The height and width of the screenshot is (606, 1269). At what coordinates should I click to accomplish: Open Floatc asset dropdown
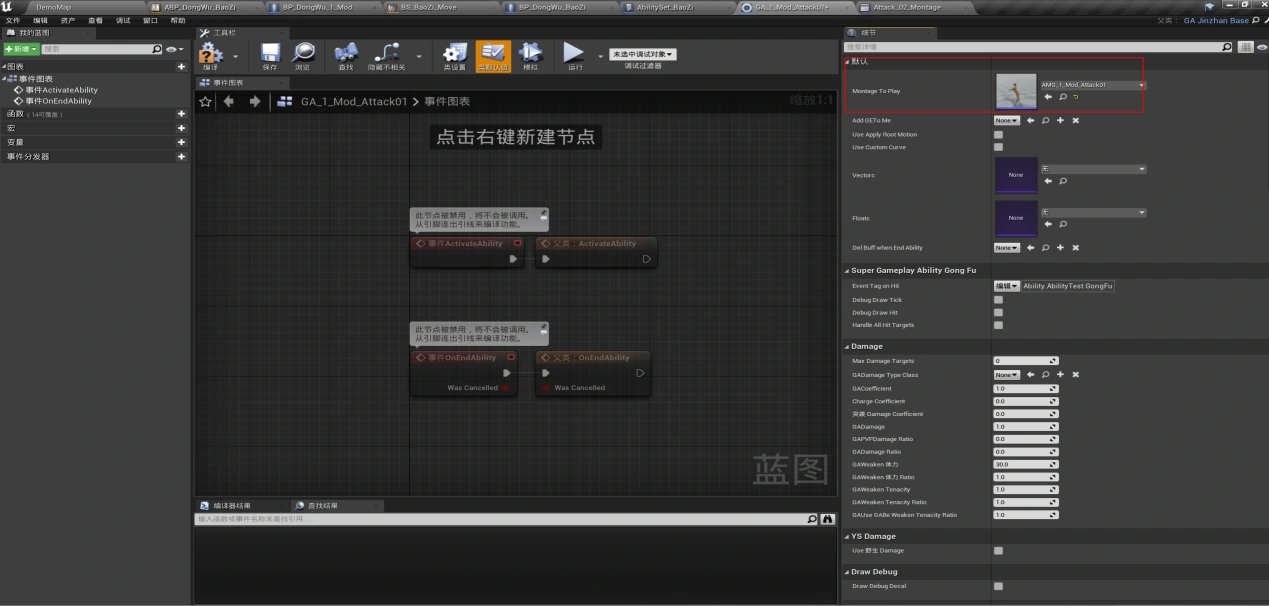tap(1093, 212)
